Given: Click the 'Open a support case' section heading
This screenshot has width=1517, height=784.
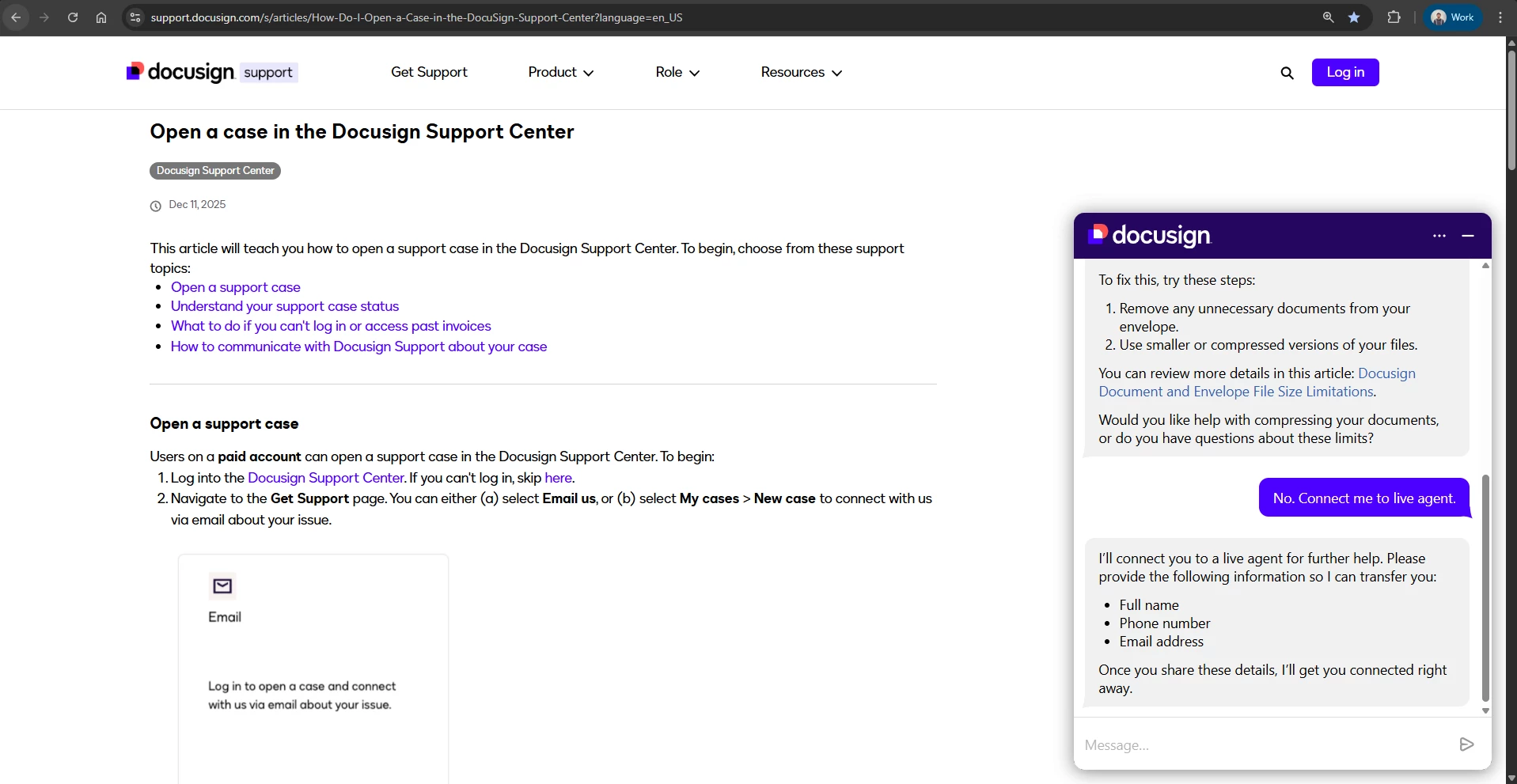Looking at the screenshot, I should coord(224,423).
